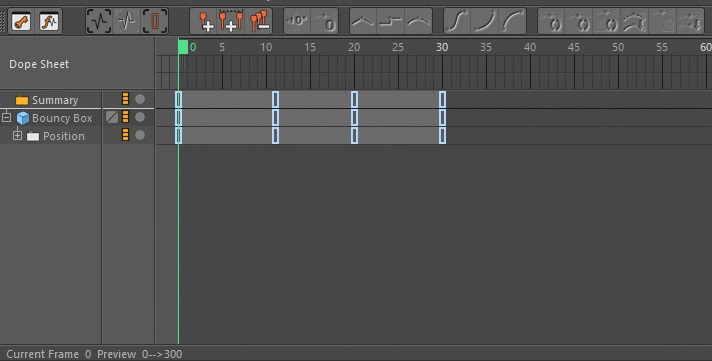Click the two-pin ruler plus marker icon
The image size is (712, 361).
point(231,21)
